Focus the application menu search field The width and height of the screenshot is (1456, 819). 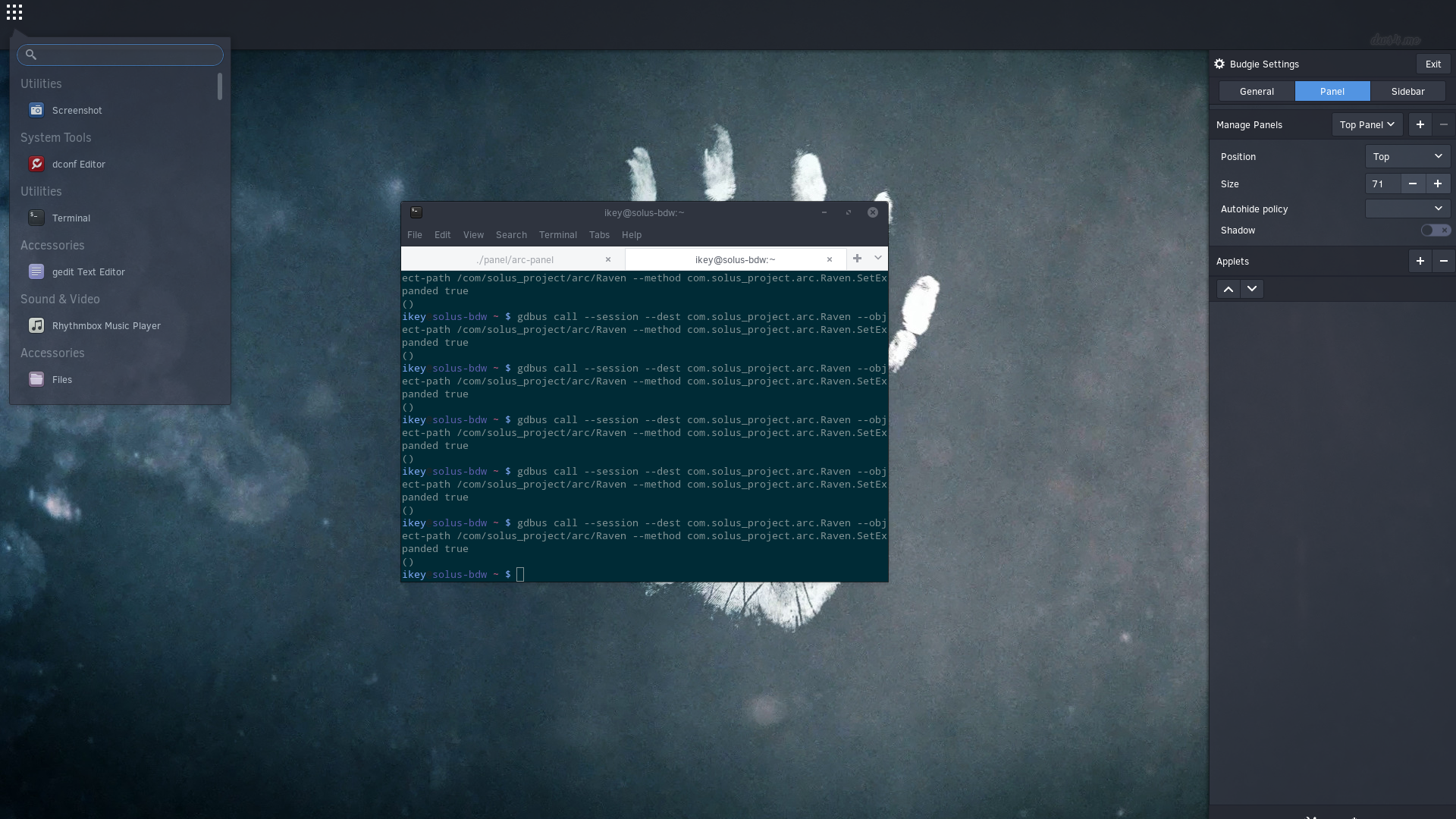click(120, 55)
